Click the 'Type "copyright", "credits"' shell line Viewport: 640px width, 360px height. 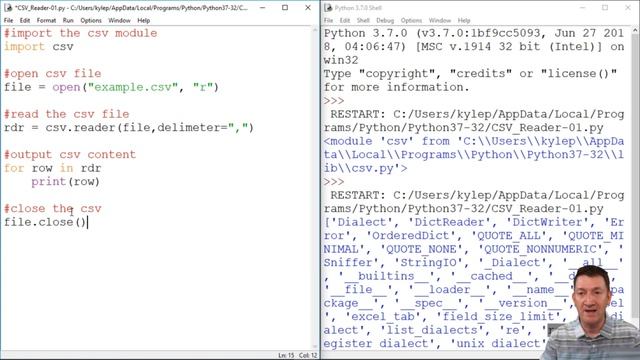pos(470,73)
